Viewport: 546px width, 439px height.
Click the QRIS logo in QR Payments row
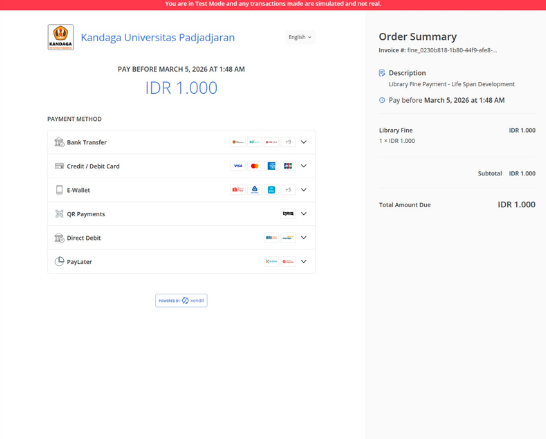288,214
